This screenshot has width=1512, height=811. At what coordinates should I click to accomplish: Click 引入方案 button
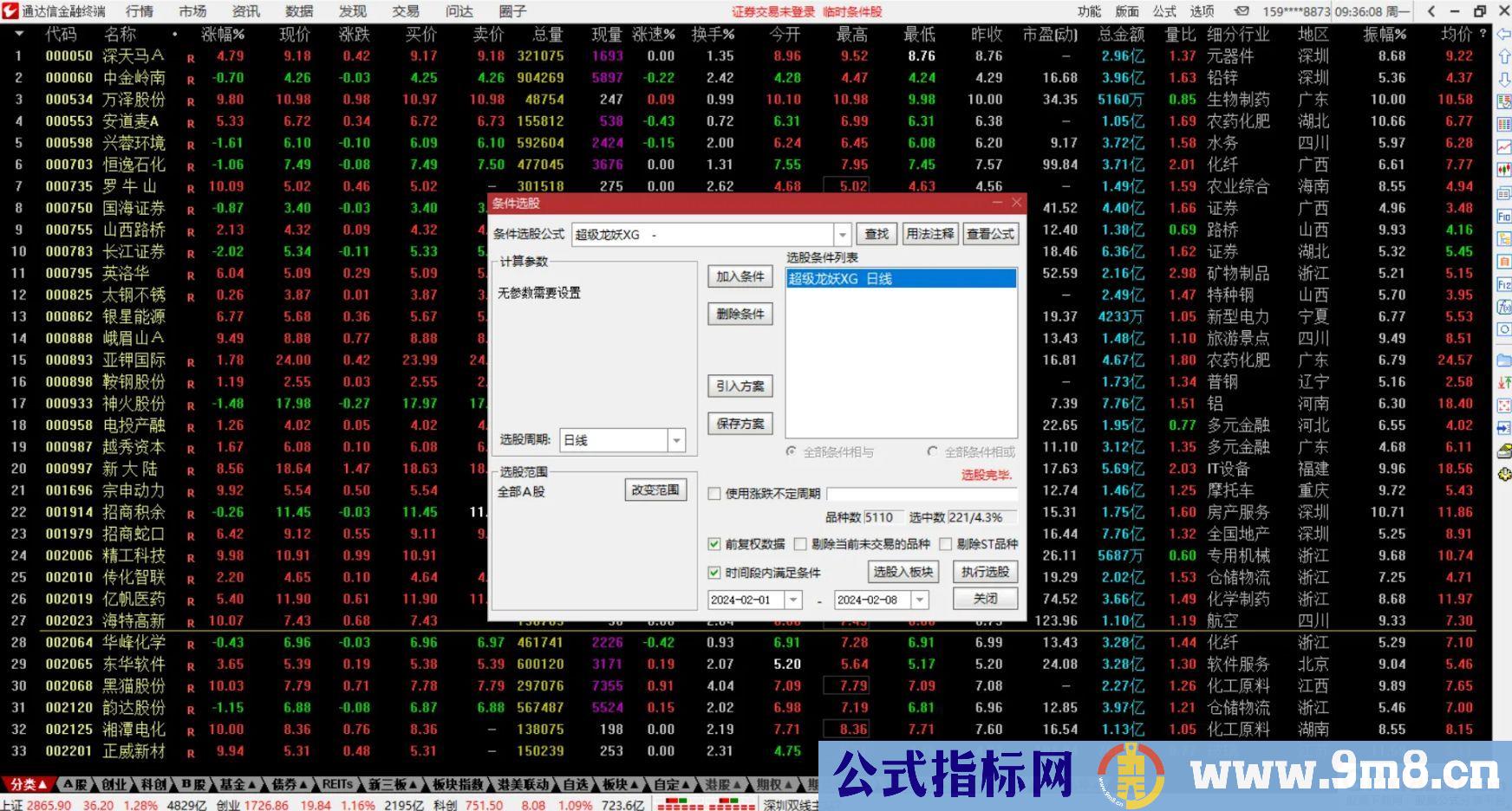tap(740, 386)
